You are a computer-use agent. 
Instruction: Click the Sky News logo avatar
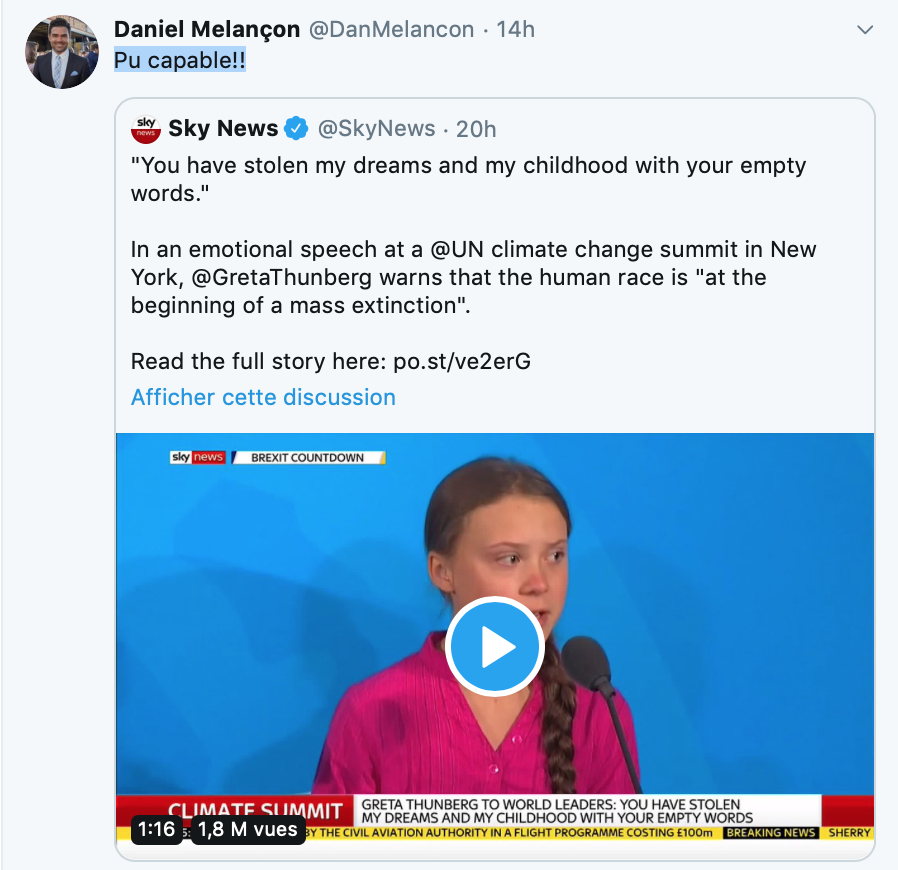146,128
